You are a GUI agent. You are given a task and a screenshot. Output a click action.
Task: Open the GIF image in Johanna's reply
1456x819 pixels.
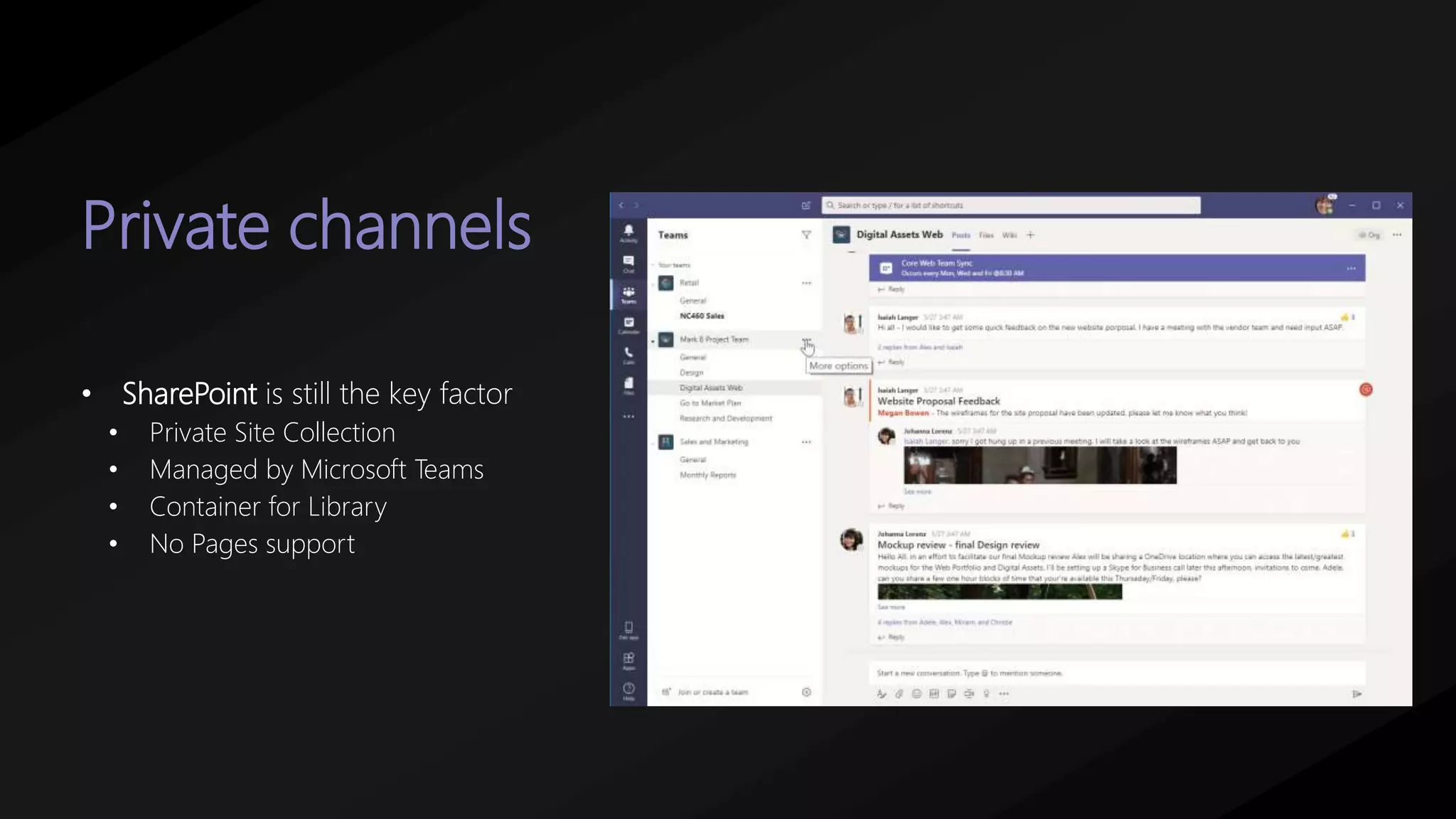1040,466
